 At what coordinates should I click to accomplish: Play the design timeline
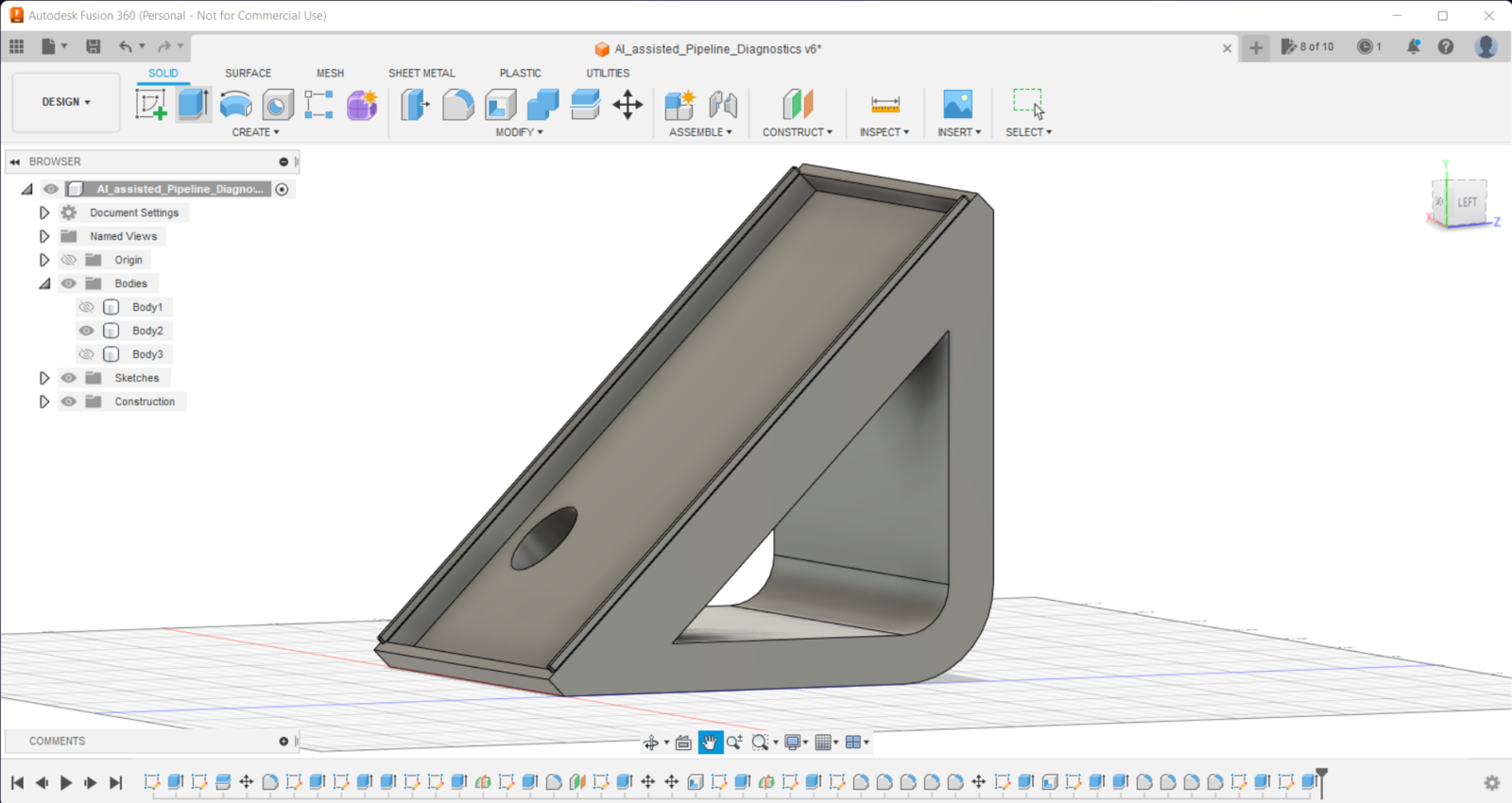(66, 782)
